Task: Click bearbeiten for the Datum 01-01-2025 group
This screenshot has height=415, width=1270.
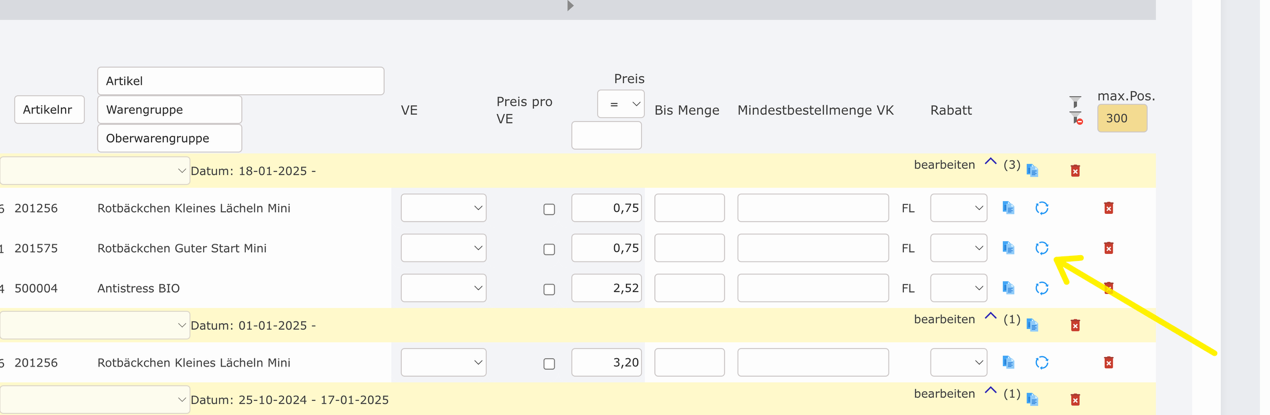Action: pos(944,319)
